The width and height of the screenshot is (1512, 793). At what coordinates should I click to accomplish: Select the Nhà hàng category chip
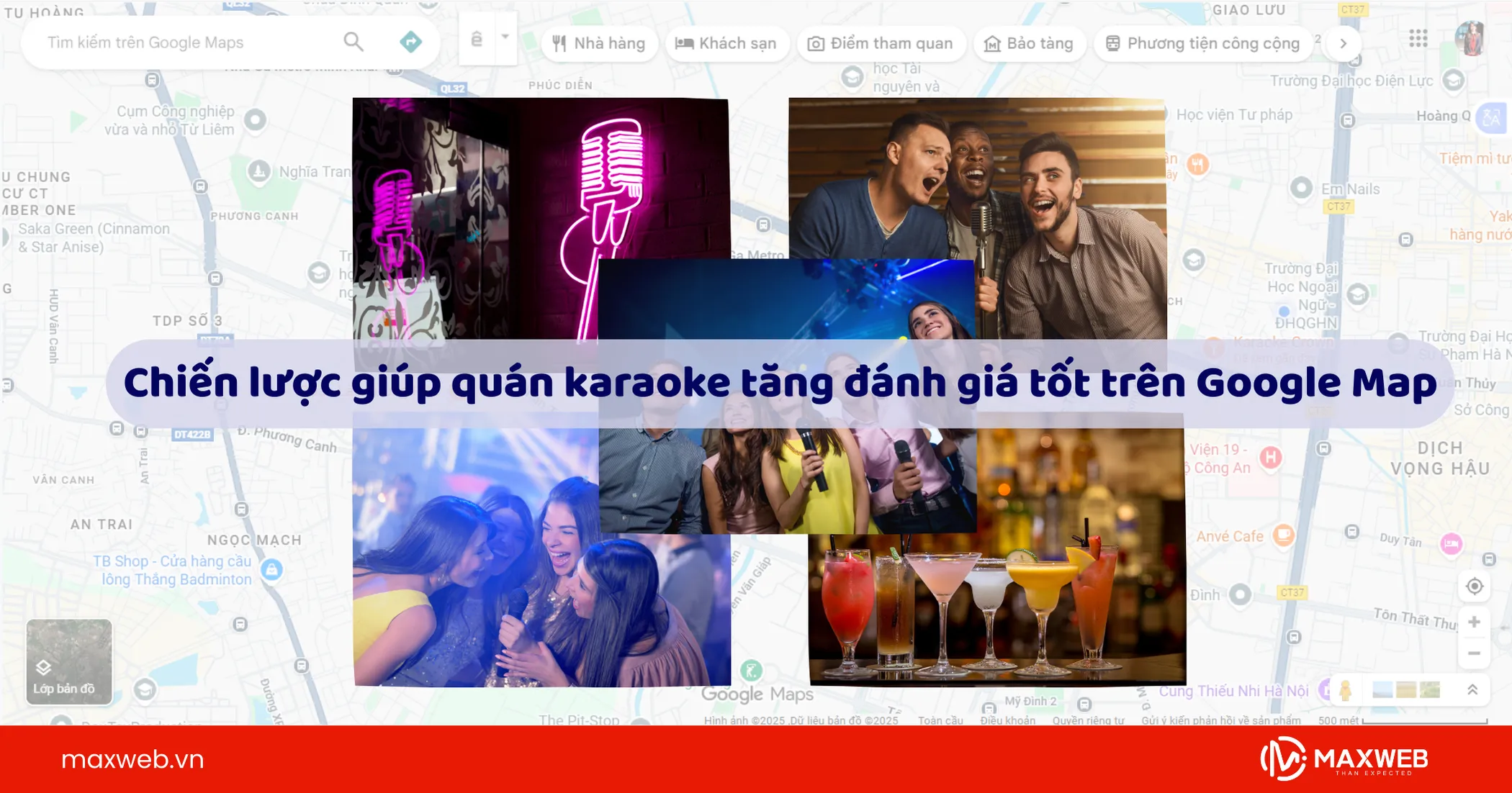(x=598, y=43)
